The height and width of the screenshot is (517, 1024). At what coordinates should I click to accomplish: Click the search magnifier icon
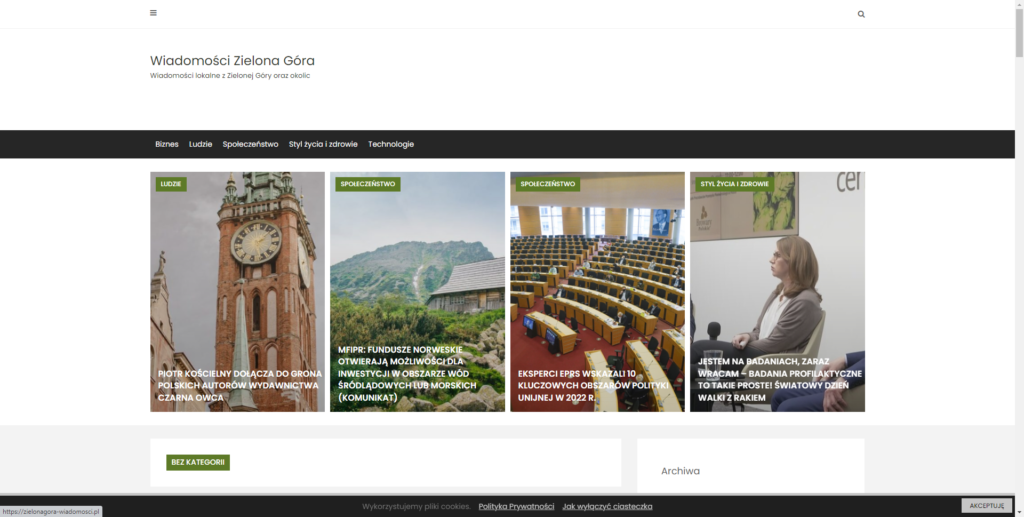tap(861, 14)
